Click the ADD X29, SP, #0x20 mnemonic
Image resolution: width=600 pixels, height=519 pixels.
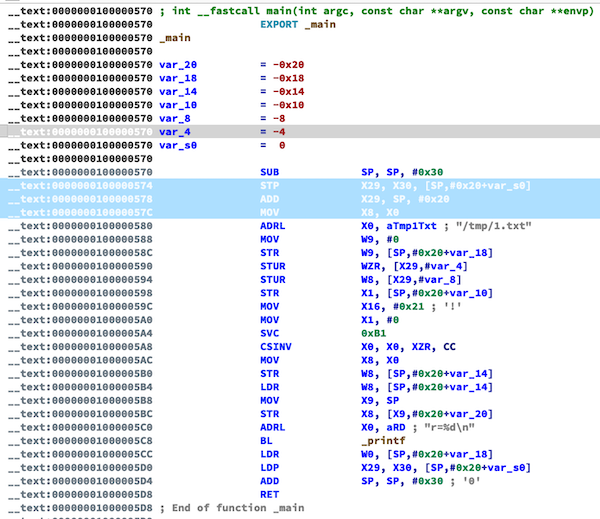click(x=270, y=199)
